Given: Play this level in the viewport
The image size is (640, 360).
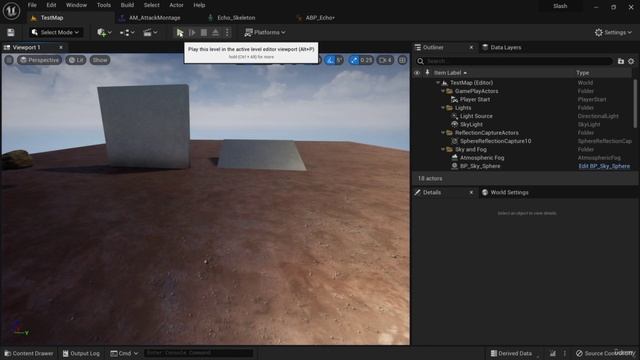Looking at the screenshot, I should [180, 33].
